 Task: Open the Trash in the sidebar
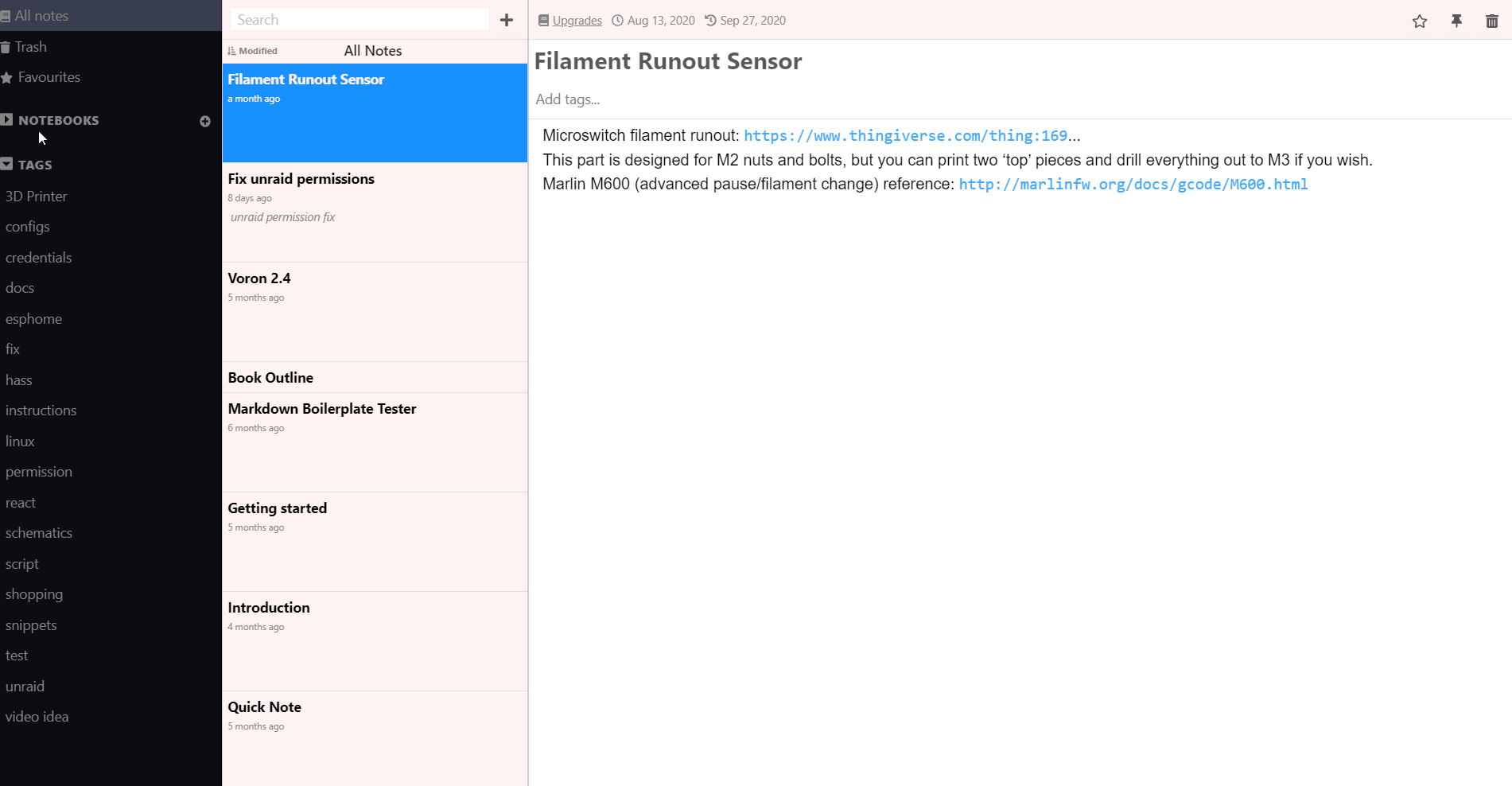tap(30, 47)
